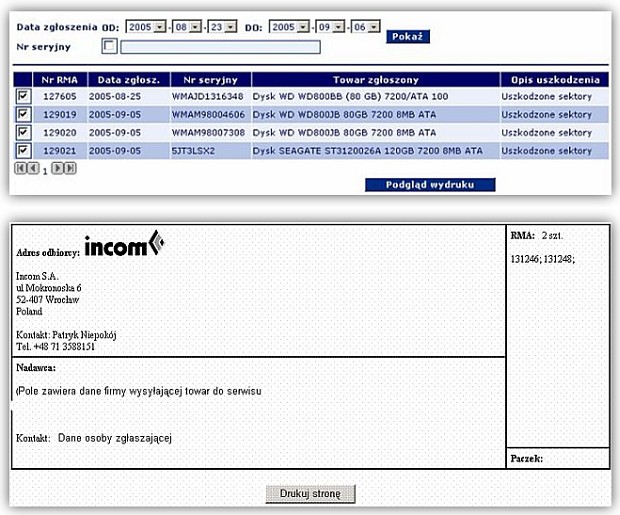This screenshot has height=515, width=620.
Task: Select RMA number 129020 cell
Action: (x=60, y=133)
